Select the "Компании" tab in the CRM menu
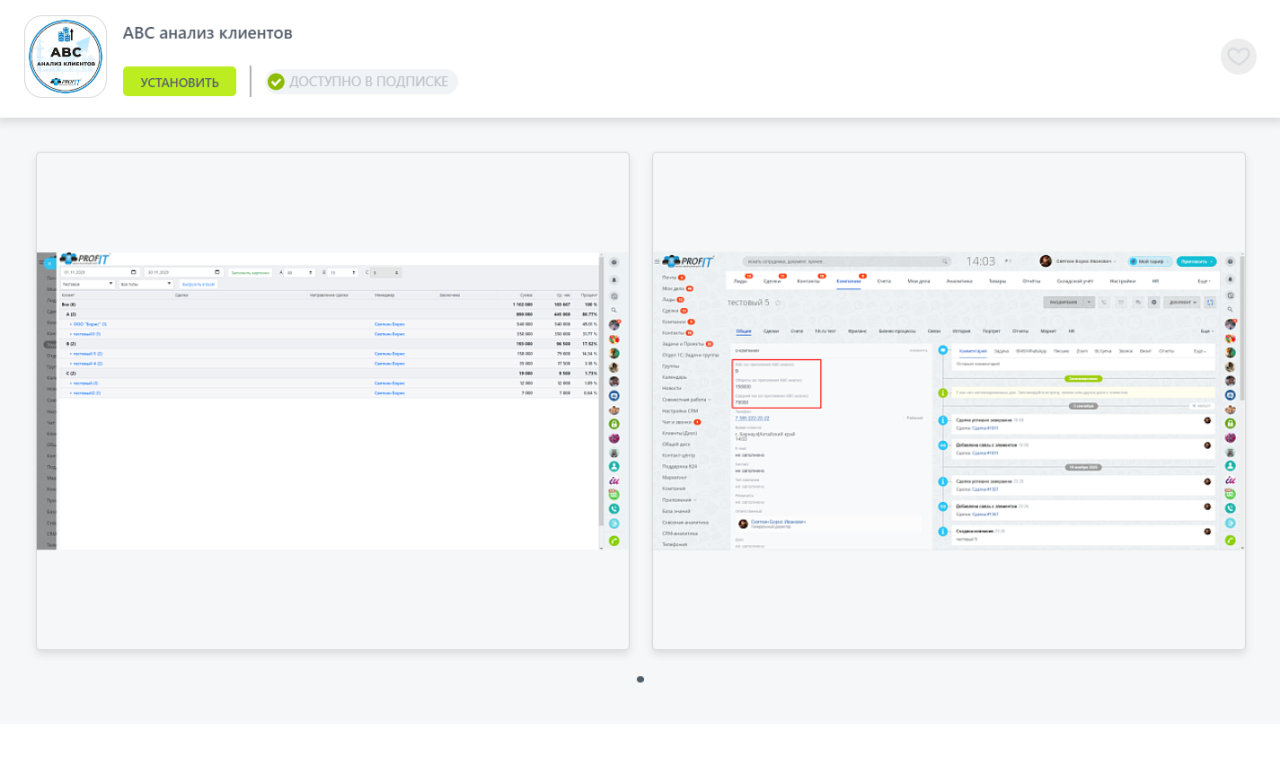This screenshot has height=775, width=1280. tap(848, 281)
